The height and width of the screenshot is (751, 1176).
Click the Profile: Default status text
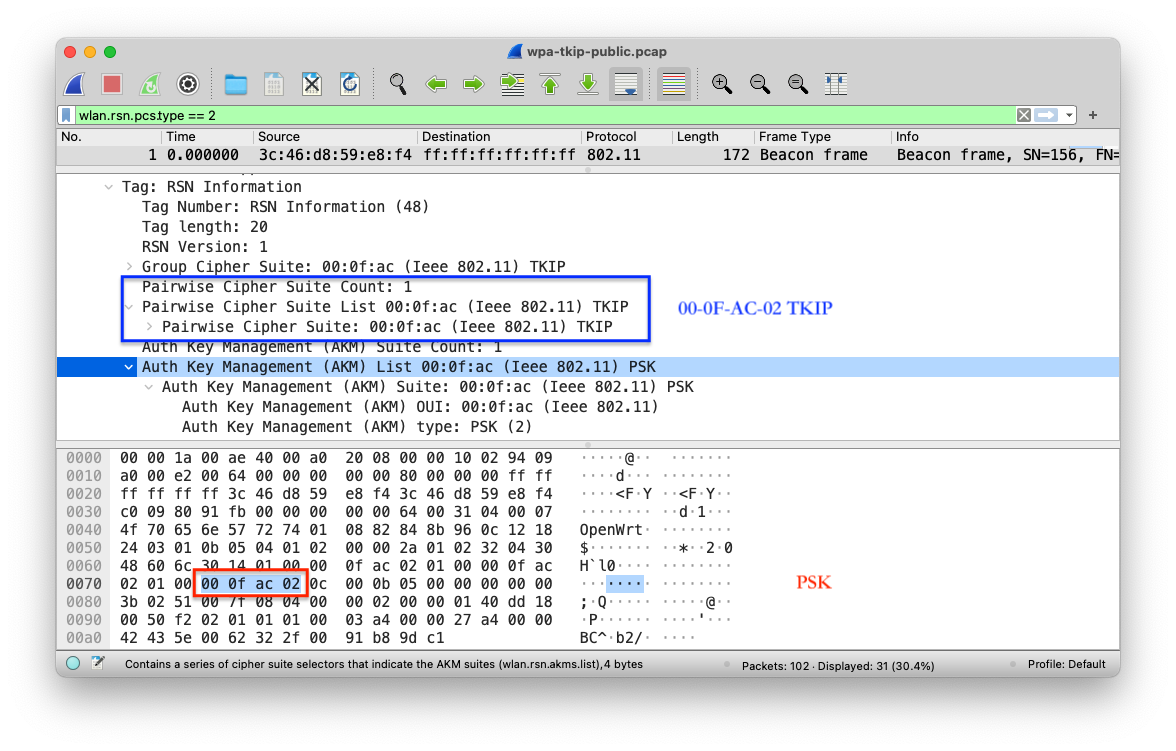tap(1066, 664)
